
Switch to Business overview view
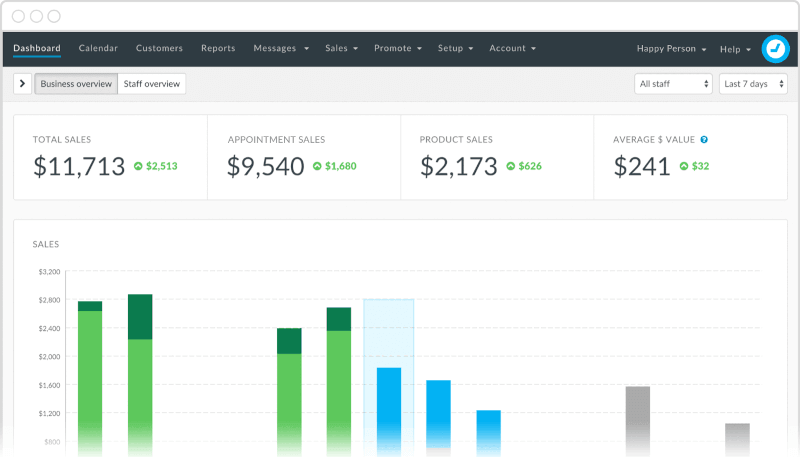76,84
